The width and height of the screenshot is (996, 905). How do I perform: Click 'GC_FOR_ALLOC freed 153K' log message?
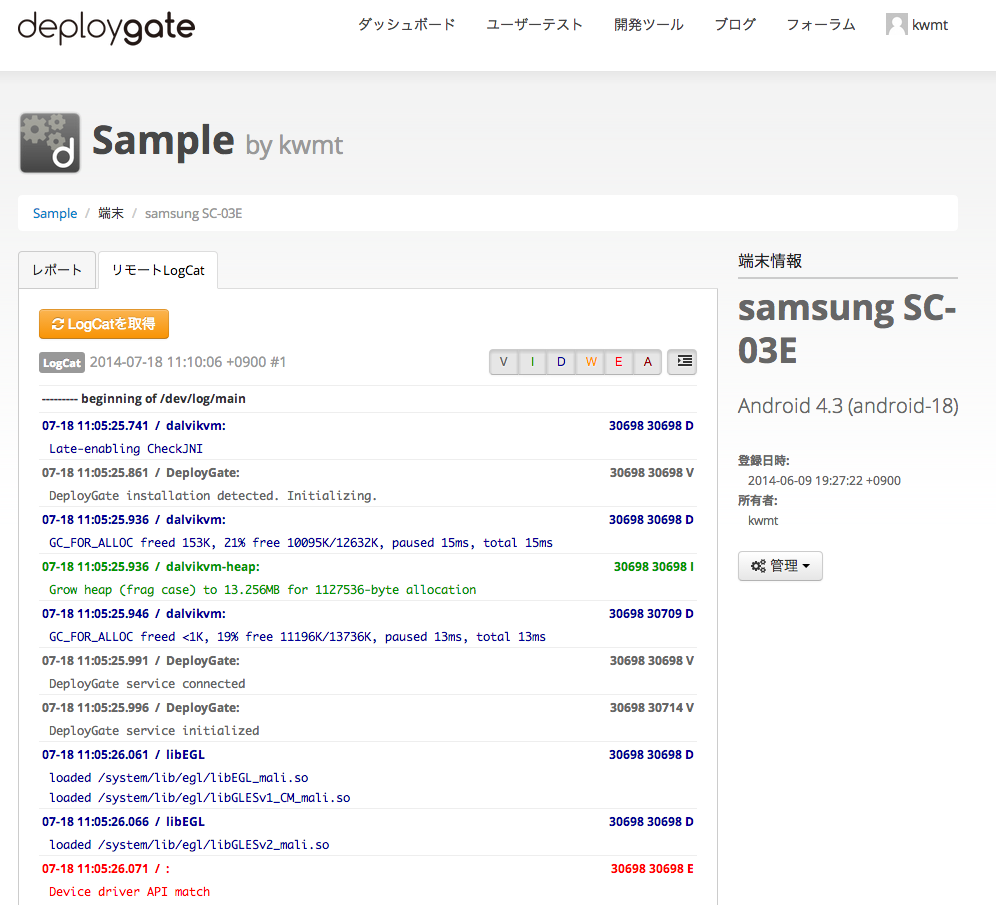pos(300,542)
